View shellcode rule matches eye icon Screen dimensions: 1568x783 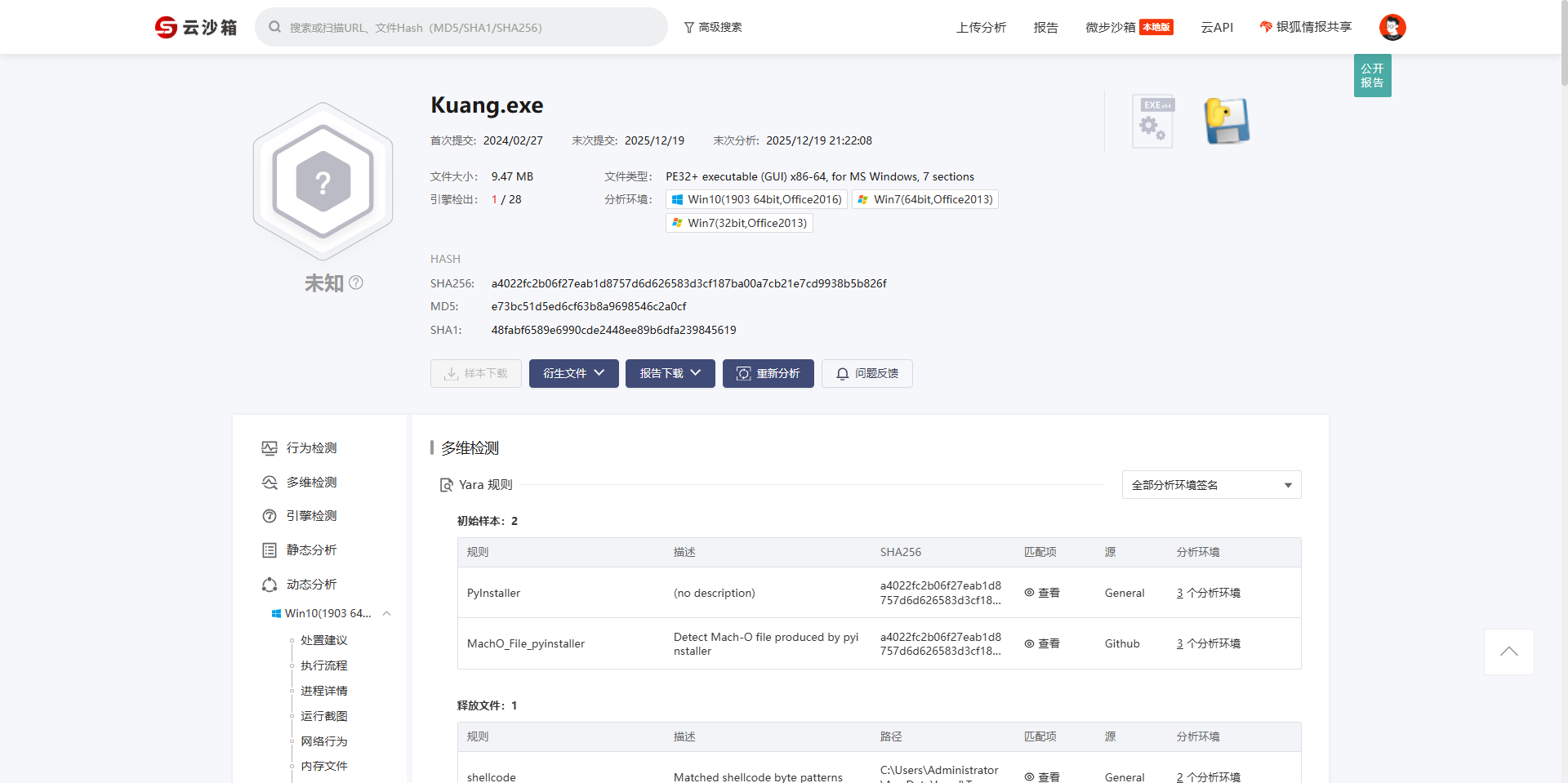1030,777
